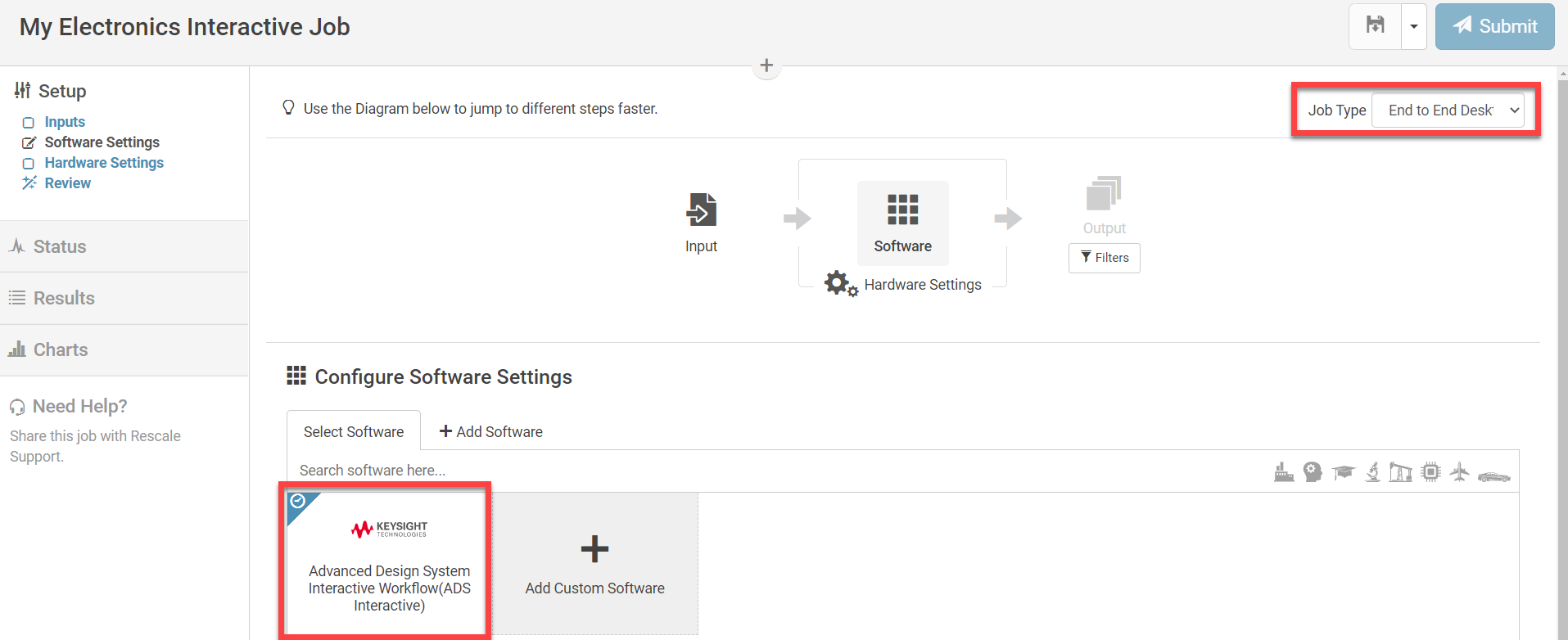1568x640 pixels.
Task: Click the airplane aerospace filter icon
Action: pyautogui.click(x=1459, y=472)
